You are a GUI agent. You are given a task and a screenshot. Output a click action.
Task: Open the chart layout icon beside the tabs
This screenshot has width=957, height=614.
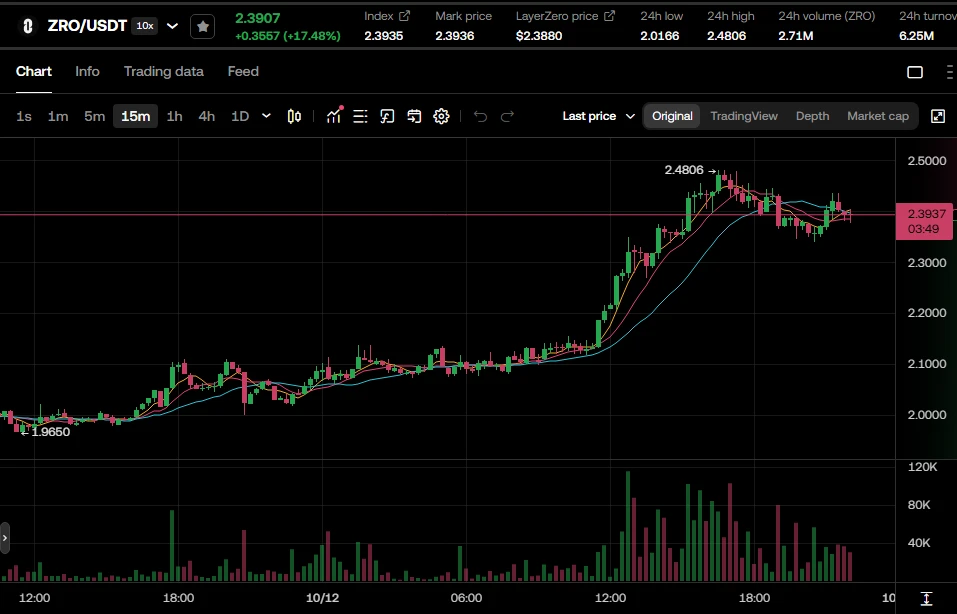tap(915, 72)
